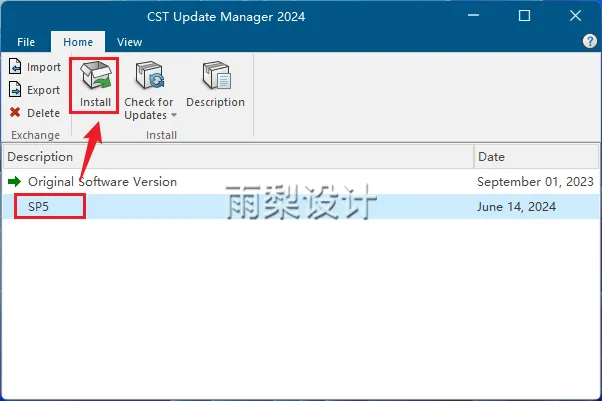The width and height of the screenshot is (602, 401).
Task: Minimize the CST Update Manager window
Action: click(x=473, y=15)
